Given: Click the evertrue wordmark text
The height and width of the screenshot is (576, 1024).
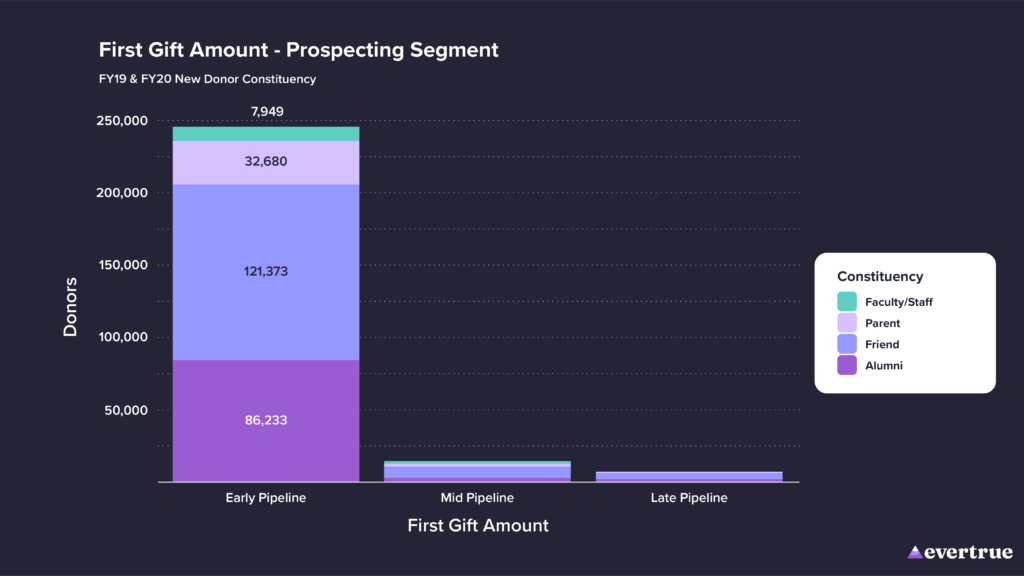Looking at the screenshot, I should [x=969, y=552].
